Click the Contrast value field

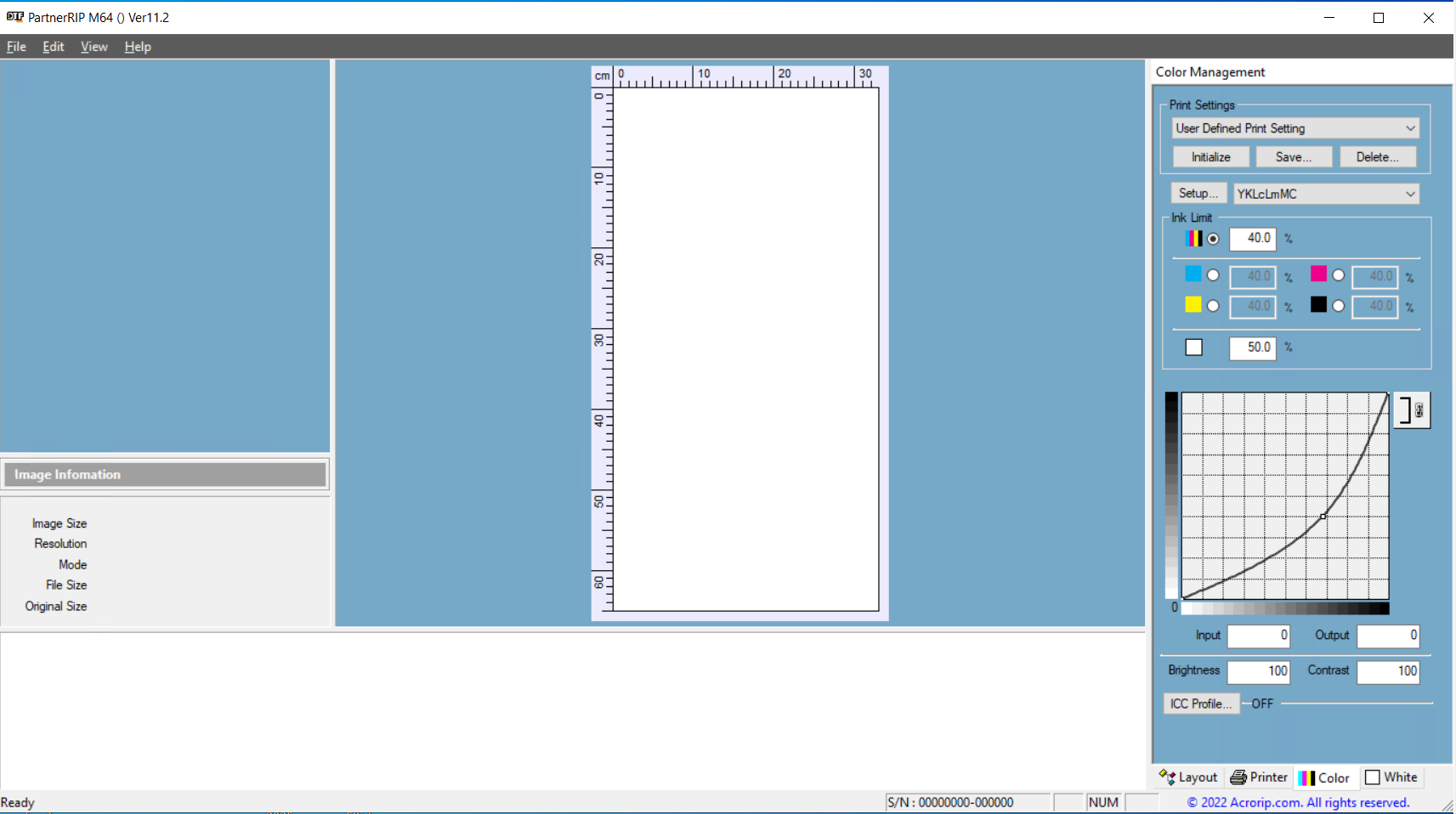point(1388,671)
